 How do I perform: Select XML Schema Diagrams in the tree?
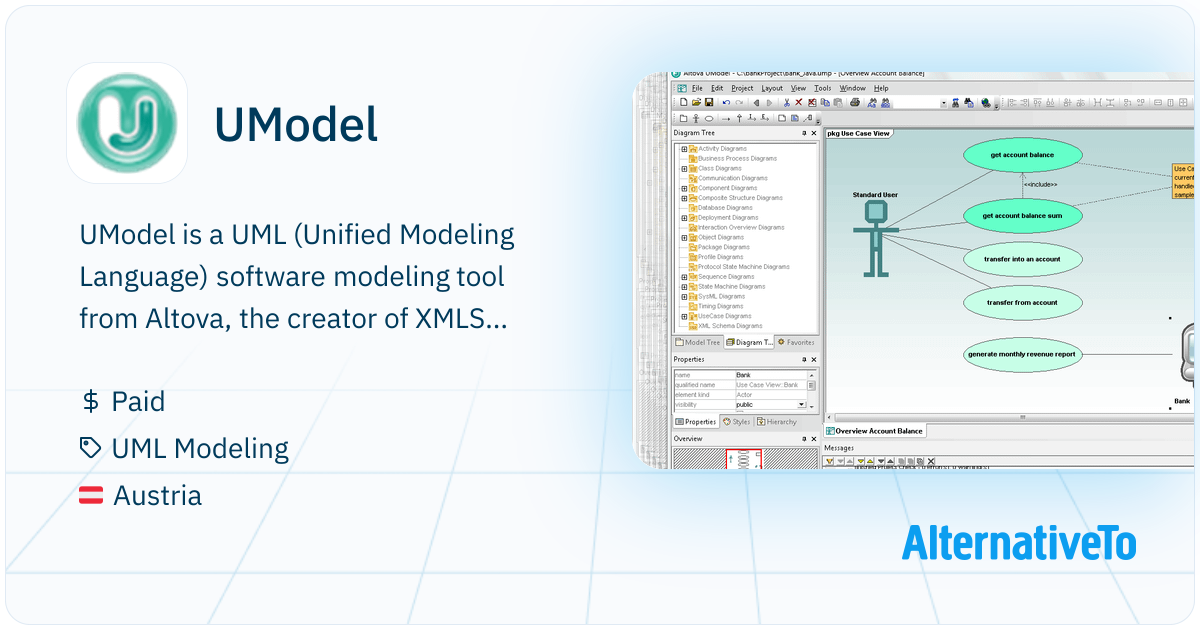[x=730, y=326]
